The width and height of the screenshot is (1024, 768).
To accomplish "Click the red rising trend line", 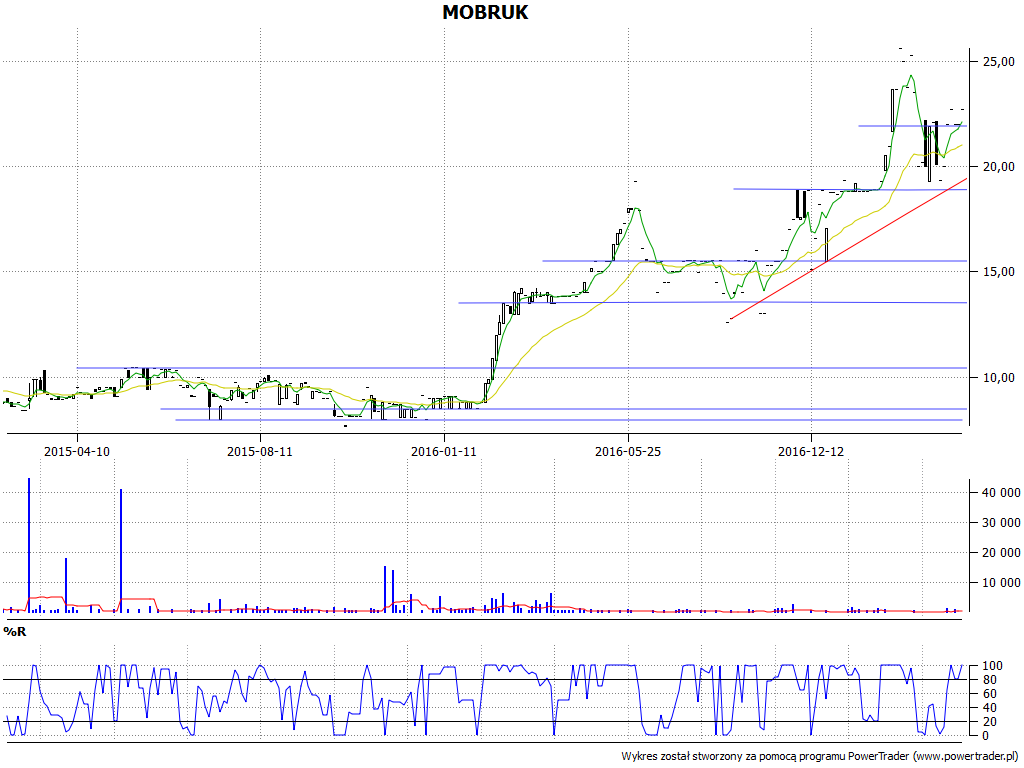I will [x=849, y=248].
